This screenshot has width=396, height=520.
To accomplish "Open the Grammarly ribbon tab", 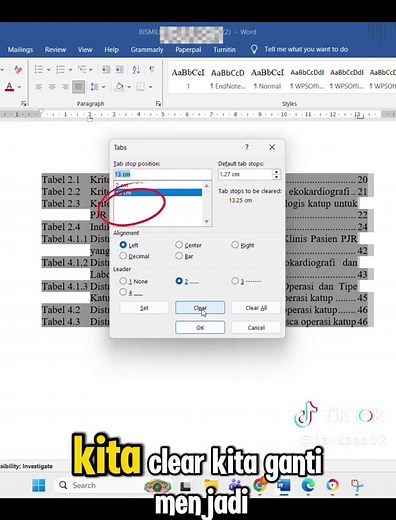I will (x=147, y=50).
